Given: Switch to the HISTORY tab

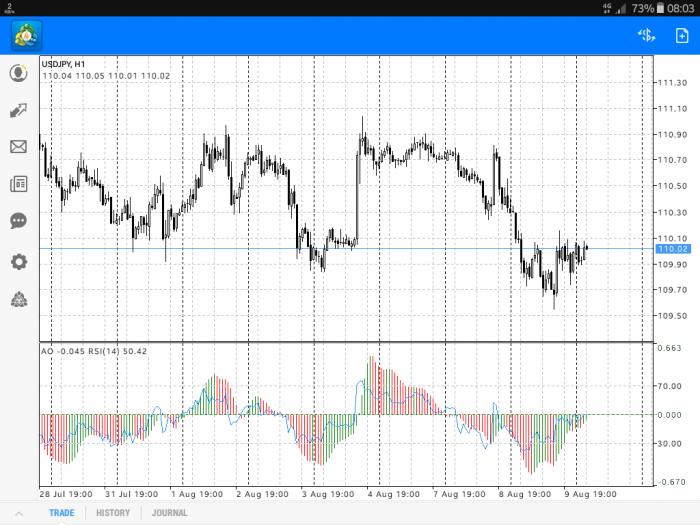Looking at the screenshot, I should [x=113, y=512].
